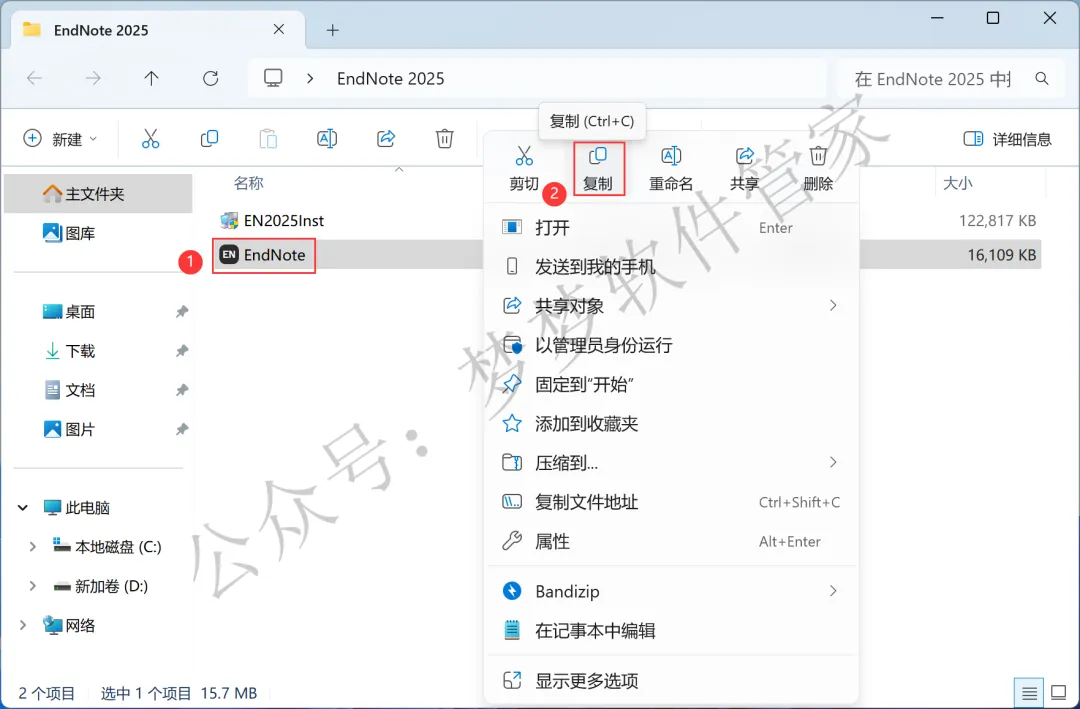The height and width of the screenshot is (709, 1080).
Task: Choose 属性 from the context menu
Action: coord(672,541)
